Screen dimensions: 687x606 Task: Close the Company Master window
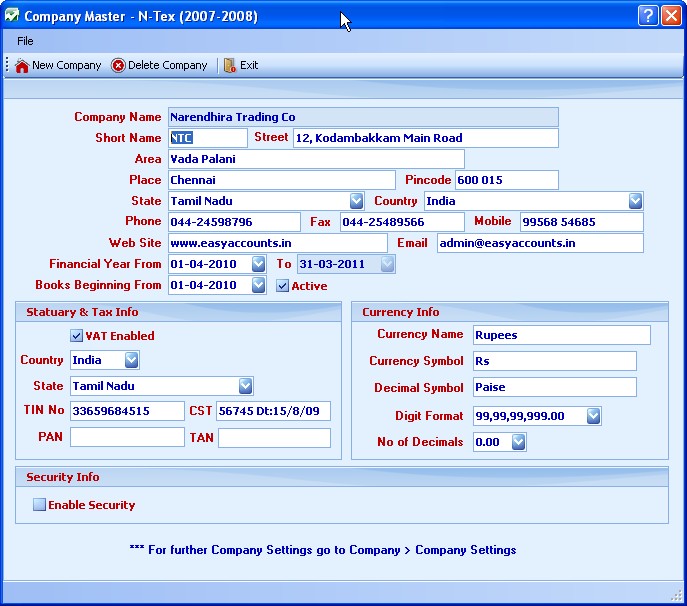coord(671,16)
